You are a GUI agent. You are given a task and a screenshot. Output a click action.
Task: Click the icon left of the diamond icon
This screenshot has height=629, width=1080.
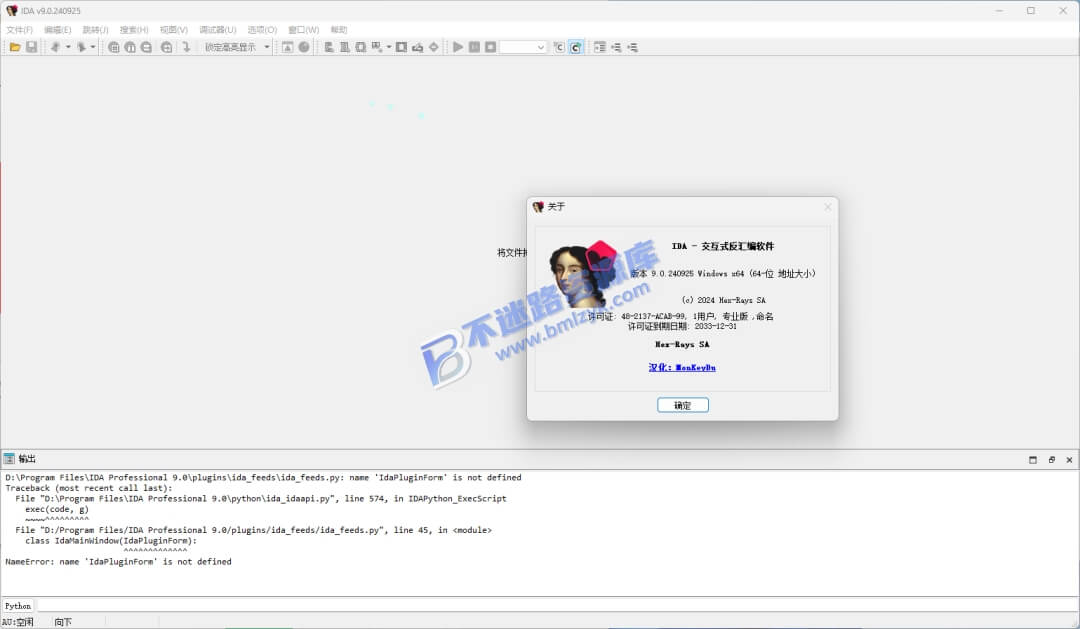pyautogui.click(x=417, y=48)
